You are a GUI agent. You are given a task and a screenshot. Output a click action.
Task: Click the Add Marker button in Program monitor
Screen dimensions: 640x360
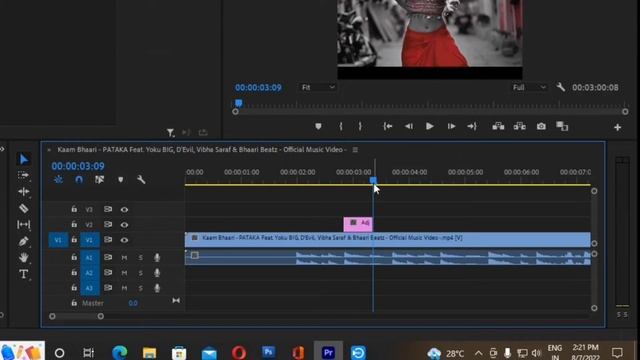point(318,127)
